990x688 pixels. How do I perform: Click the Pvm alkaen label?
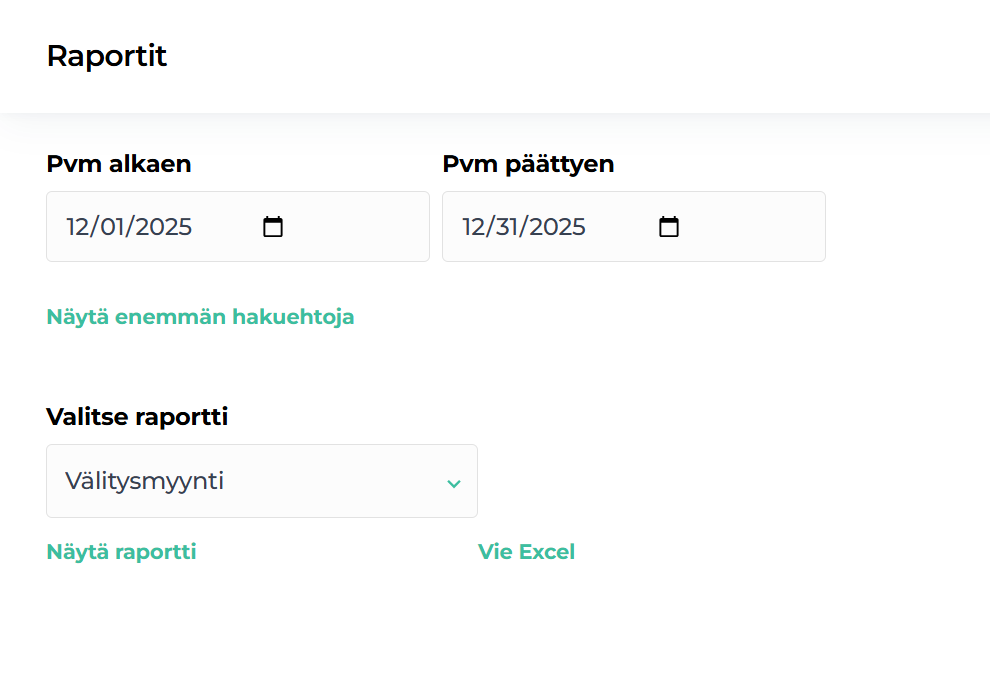118,164
